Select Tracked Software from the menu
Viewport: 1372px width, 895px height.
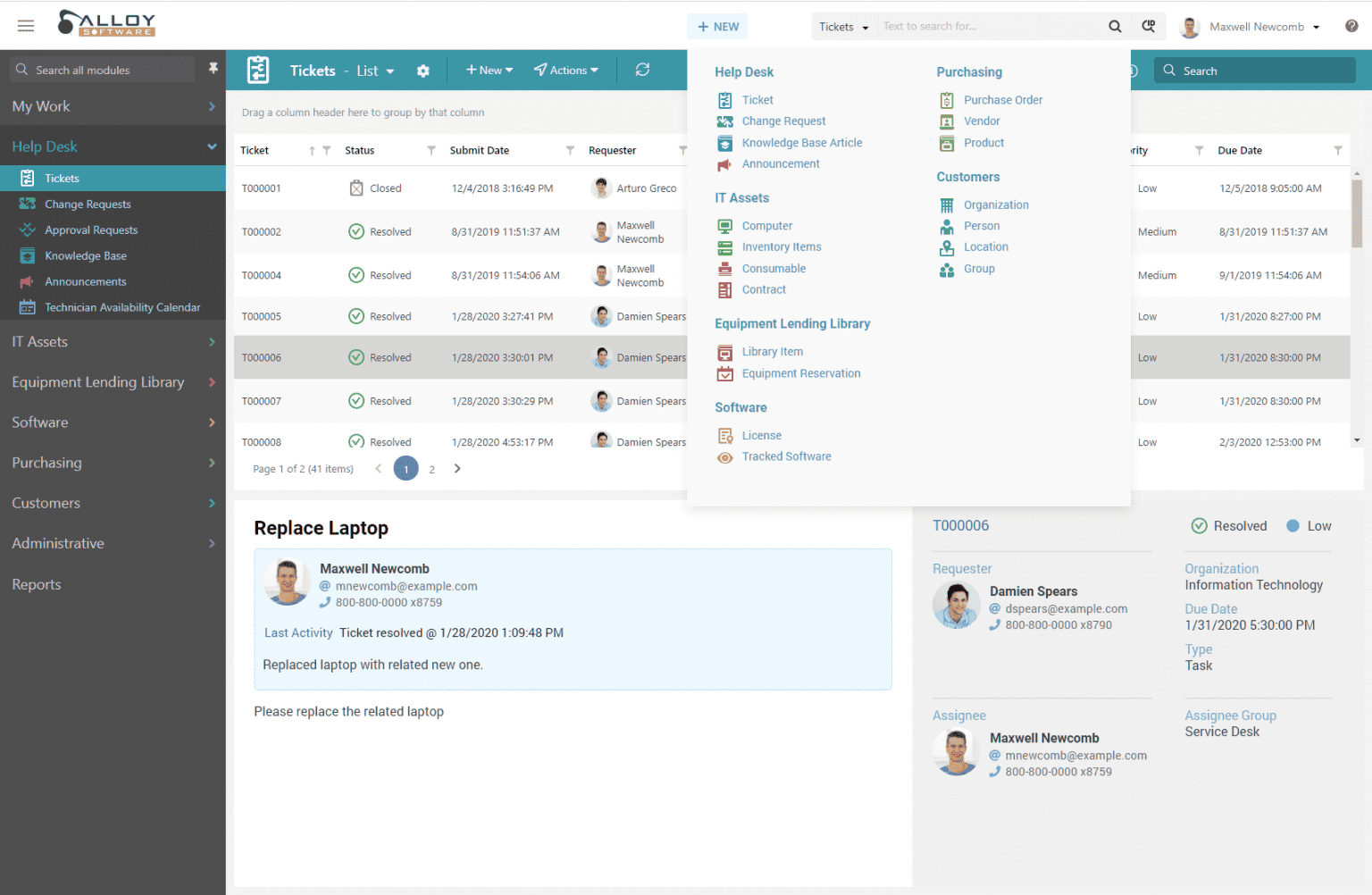click(786, 456)
